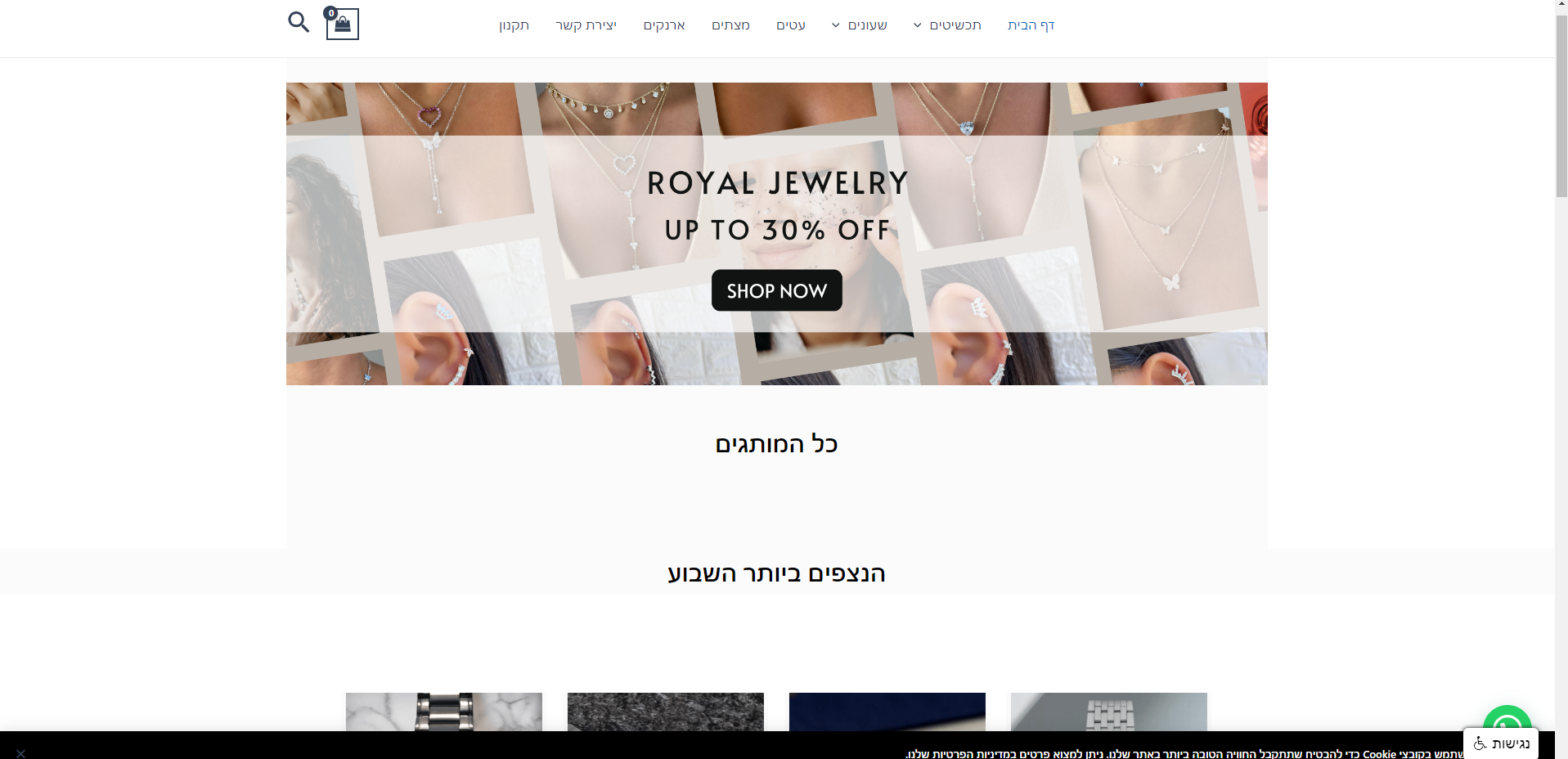Image resolution: width=1568 pixels, height=759 pixels.
Task: Open the search magnifier icon
Action: [x=299, y=22]
